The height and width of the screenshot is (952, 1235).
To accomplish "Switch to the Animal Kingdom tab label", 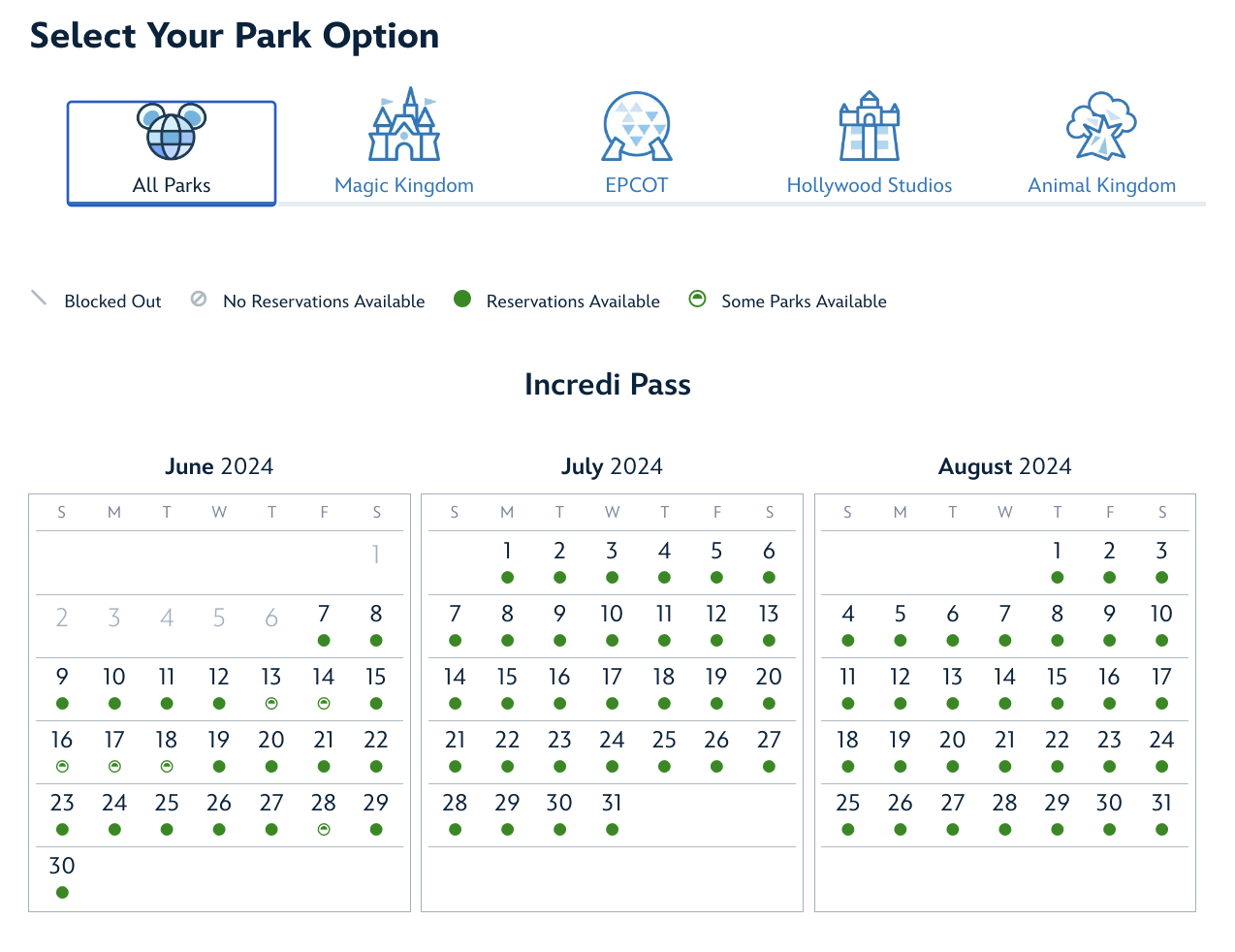I will coord(1102,185).
